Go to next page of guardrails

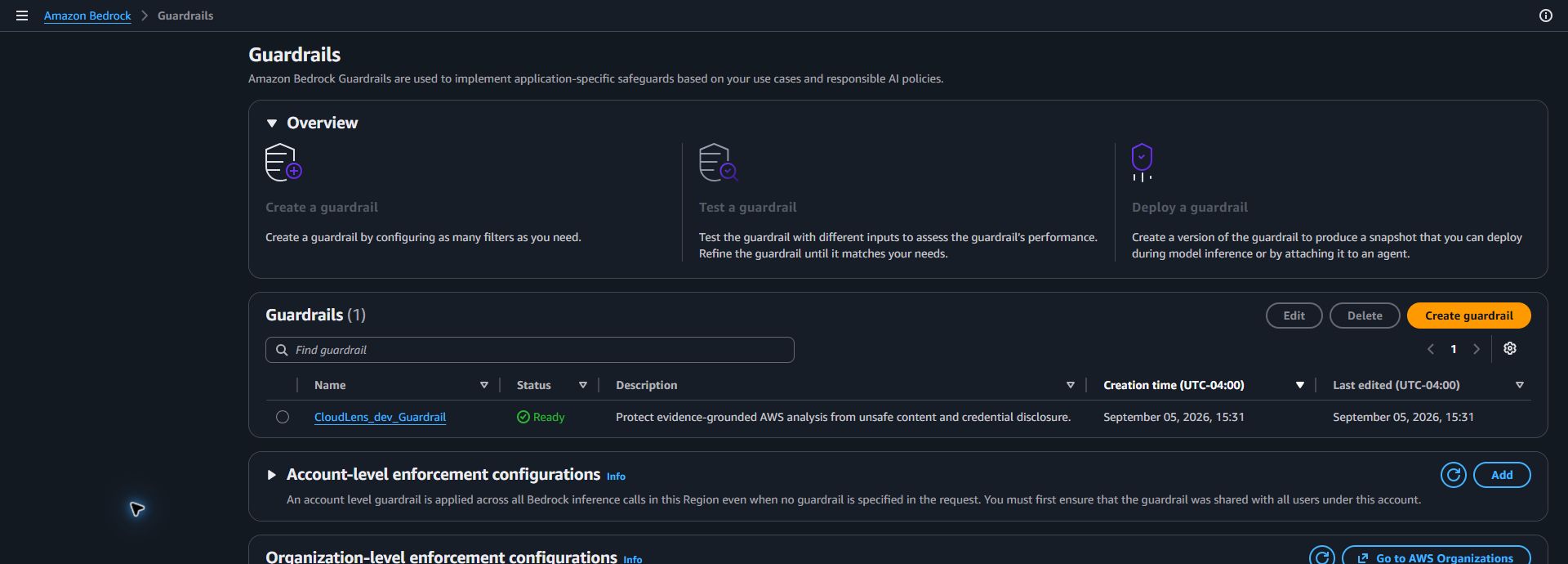click(x=1476, y=349)
